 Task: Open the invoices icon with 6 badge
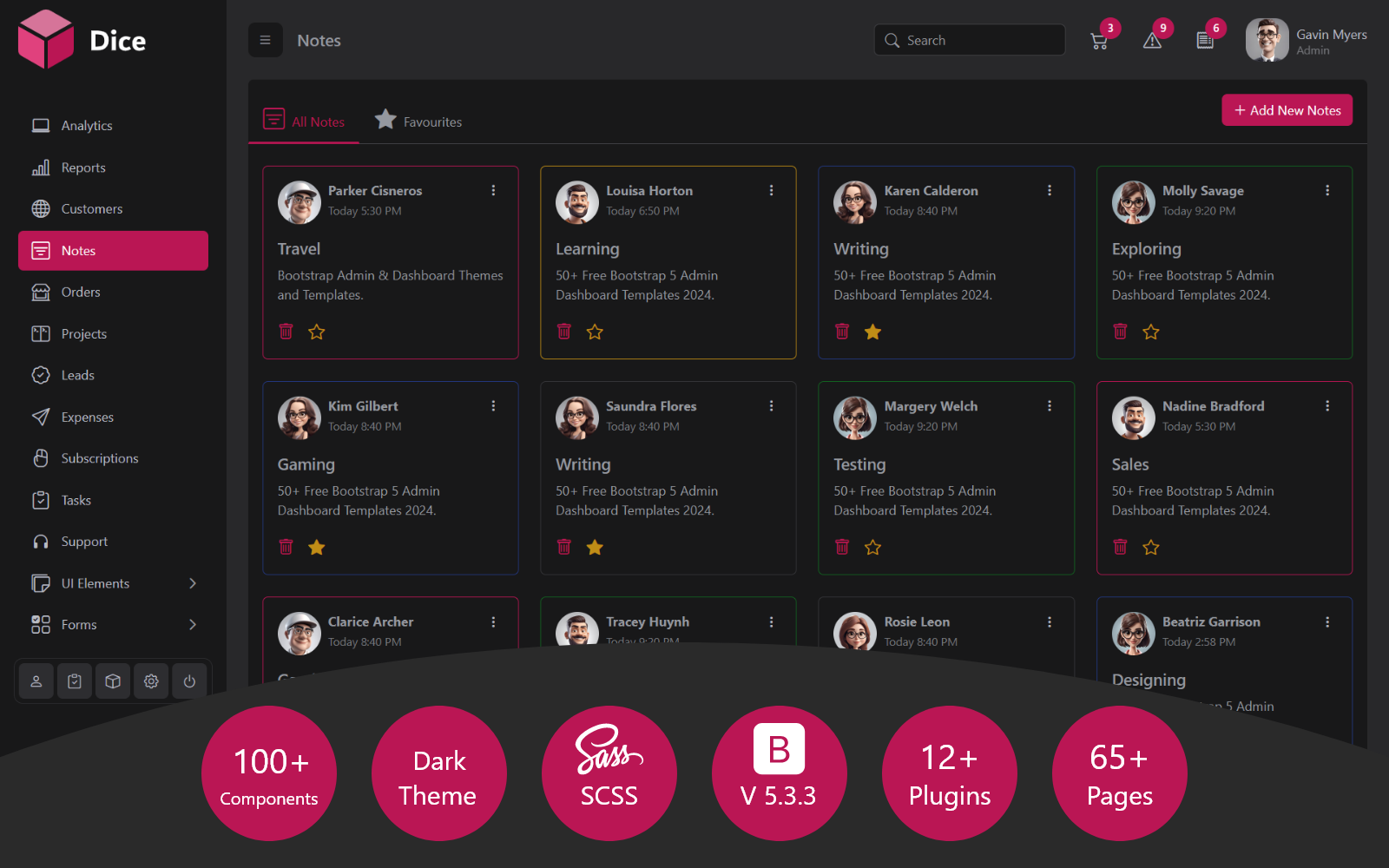click(1205, 40)
